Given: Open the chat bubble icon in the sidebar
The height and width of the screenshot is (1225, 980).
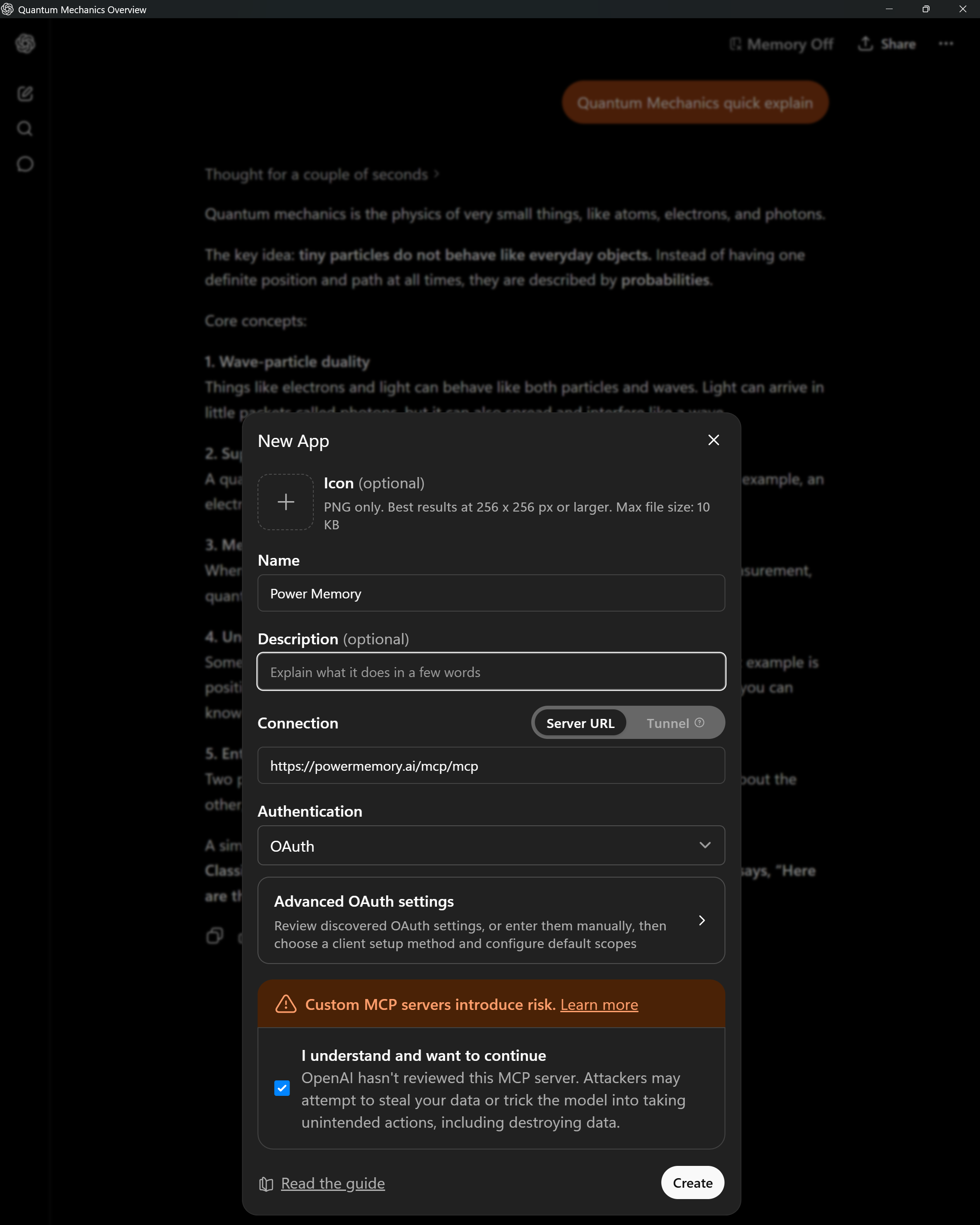Looking at the screenshot, I should pyautogui.click(x=25, y=164).
